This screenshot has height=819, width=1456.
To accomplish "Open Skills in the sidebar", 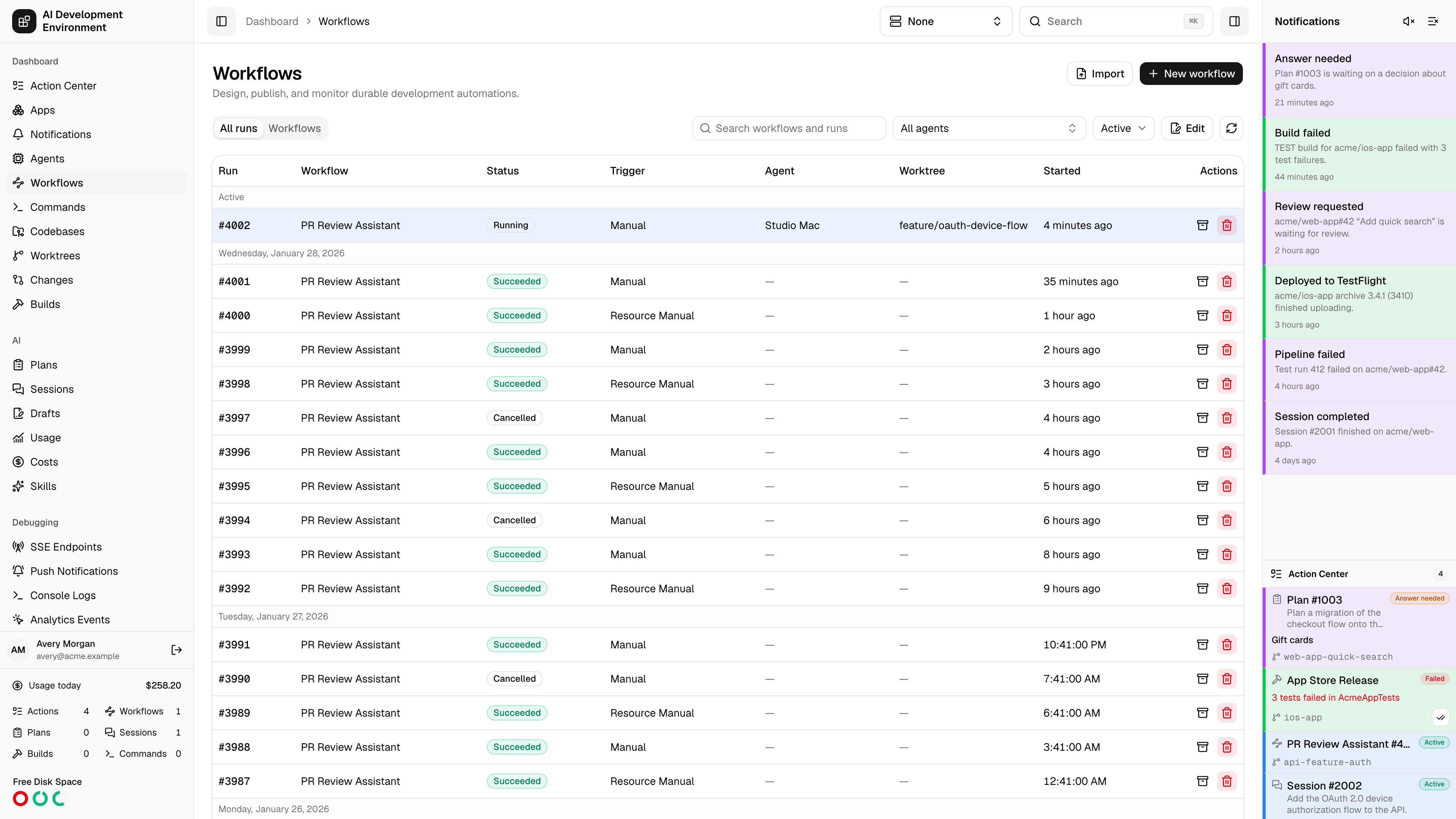I will click(x=97, y=486).
